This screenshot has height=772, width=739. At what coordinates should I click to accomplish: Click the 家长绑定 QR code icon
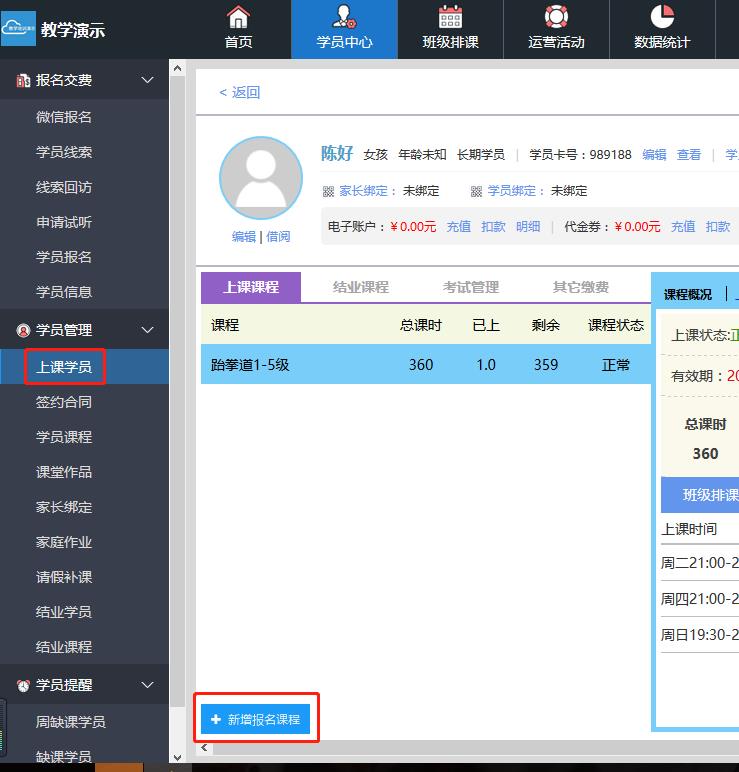point(328,191)
